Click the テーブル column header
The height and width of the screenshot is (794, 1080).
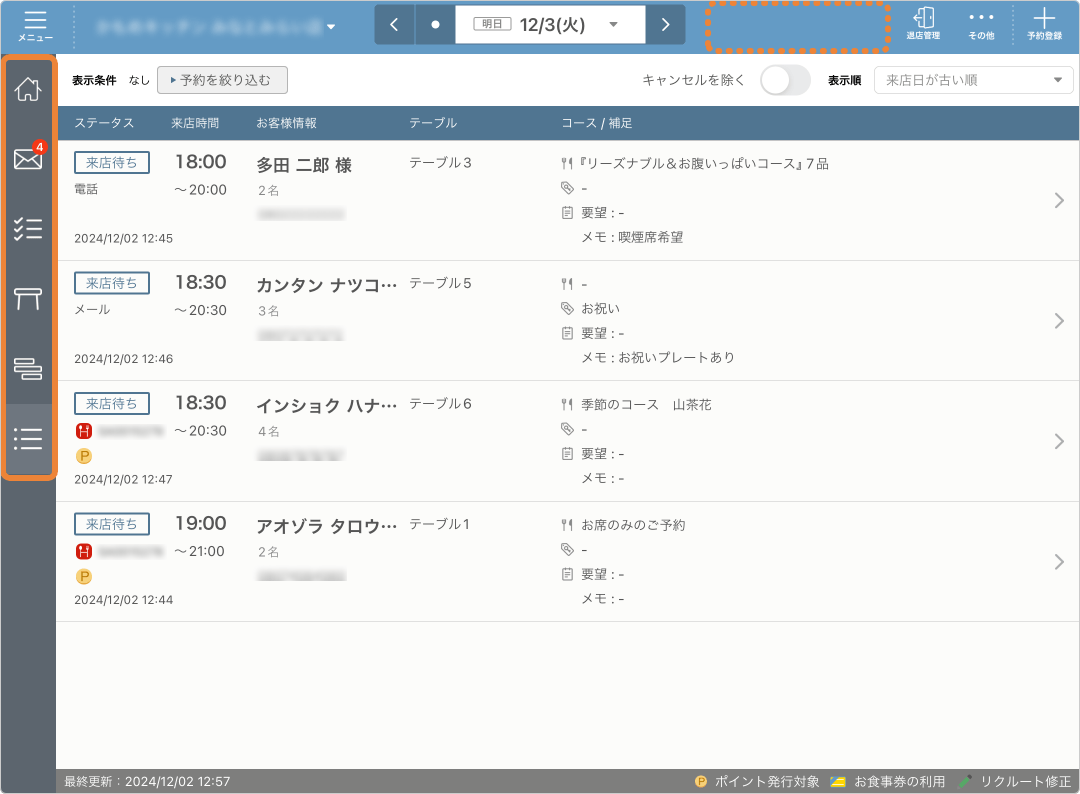(x=433, y=123)
